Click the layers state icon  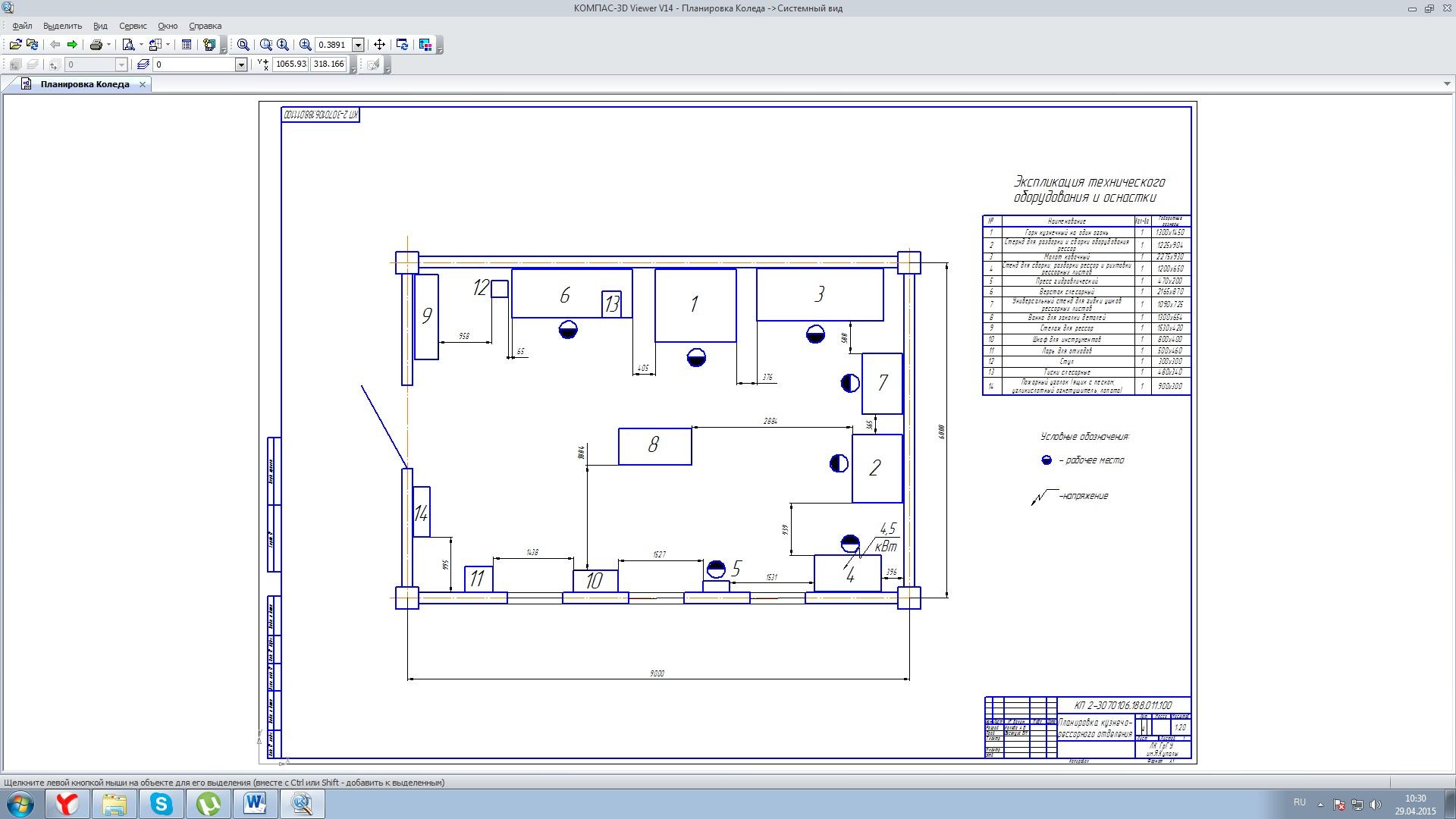[x=143, y=64]
